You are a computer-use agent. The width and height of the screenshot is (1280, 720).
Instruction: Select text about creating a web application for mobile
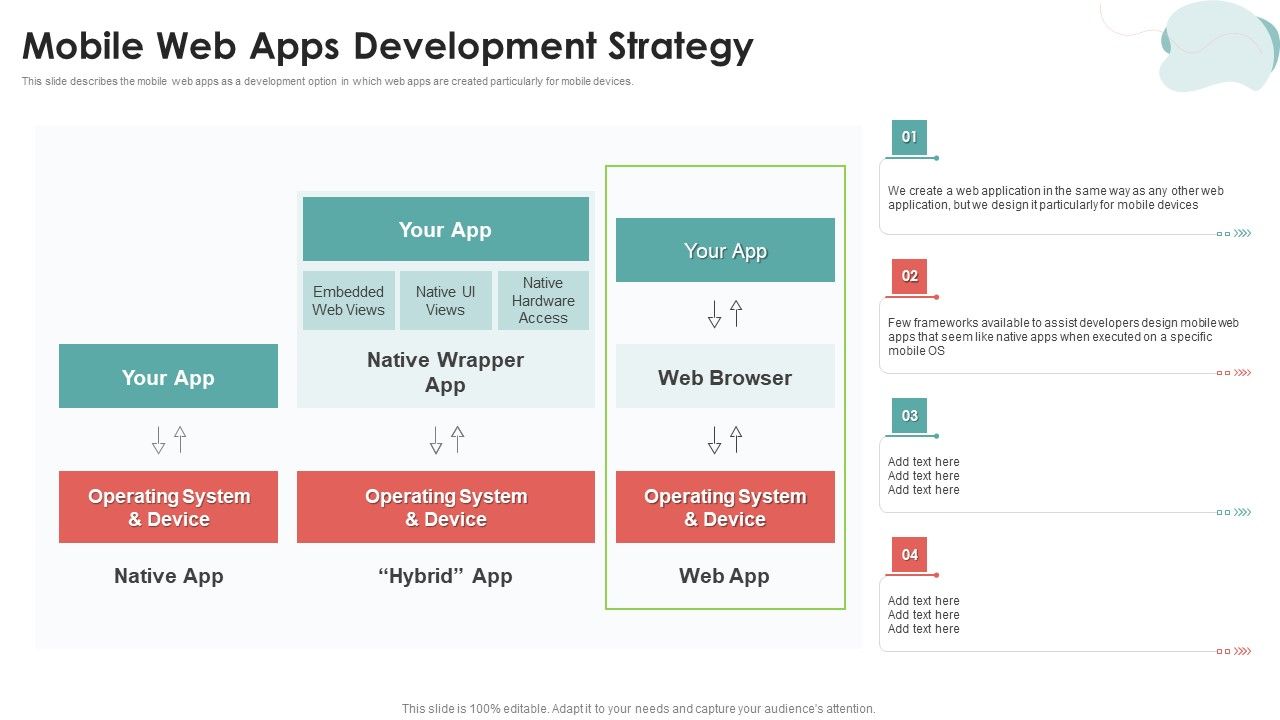coord(1056,198)
